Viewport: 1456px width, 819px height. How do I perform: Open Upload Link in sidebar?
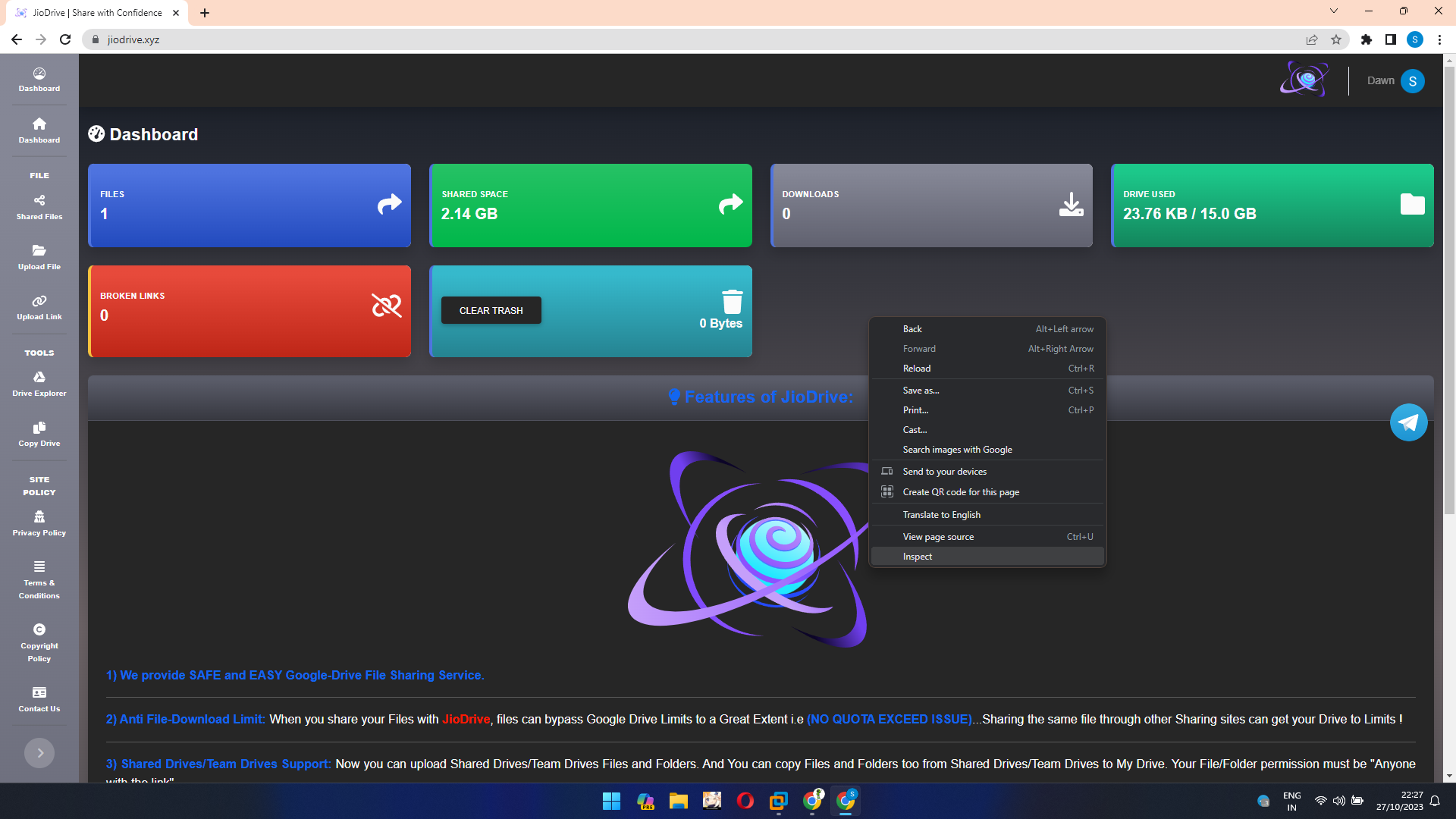pyautogui.click(x=39, y=307)
